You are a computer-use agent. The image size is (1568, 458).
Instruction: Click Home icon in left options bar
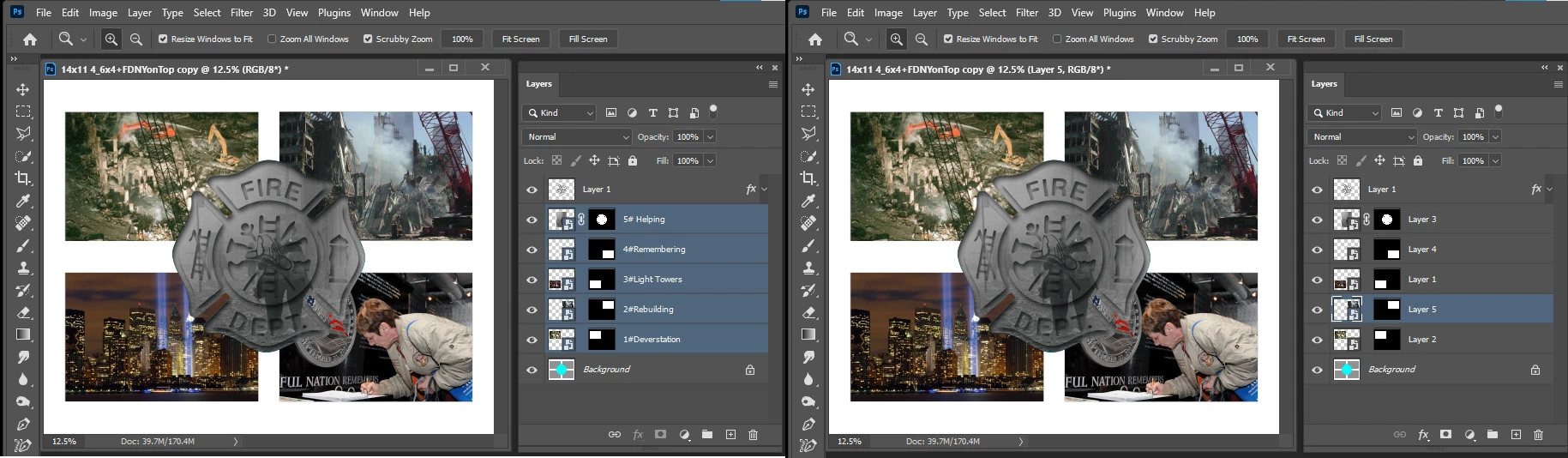point(30,39)
